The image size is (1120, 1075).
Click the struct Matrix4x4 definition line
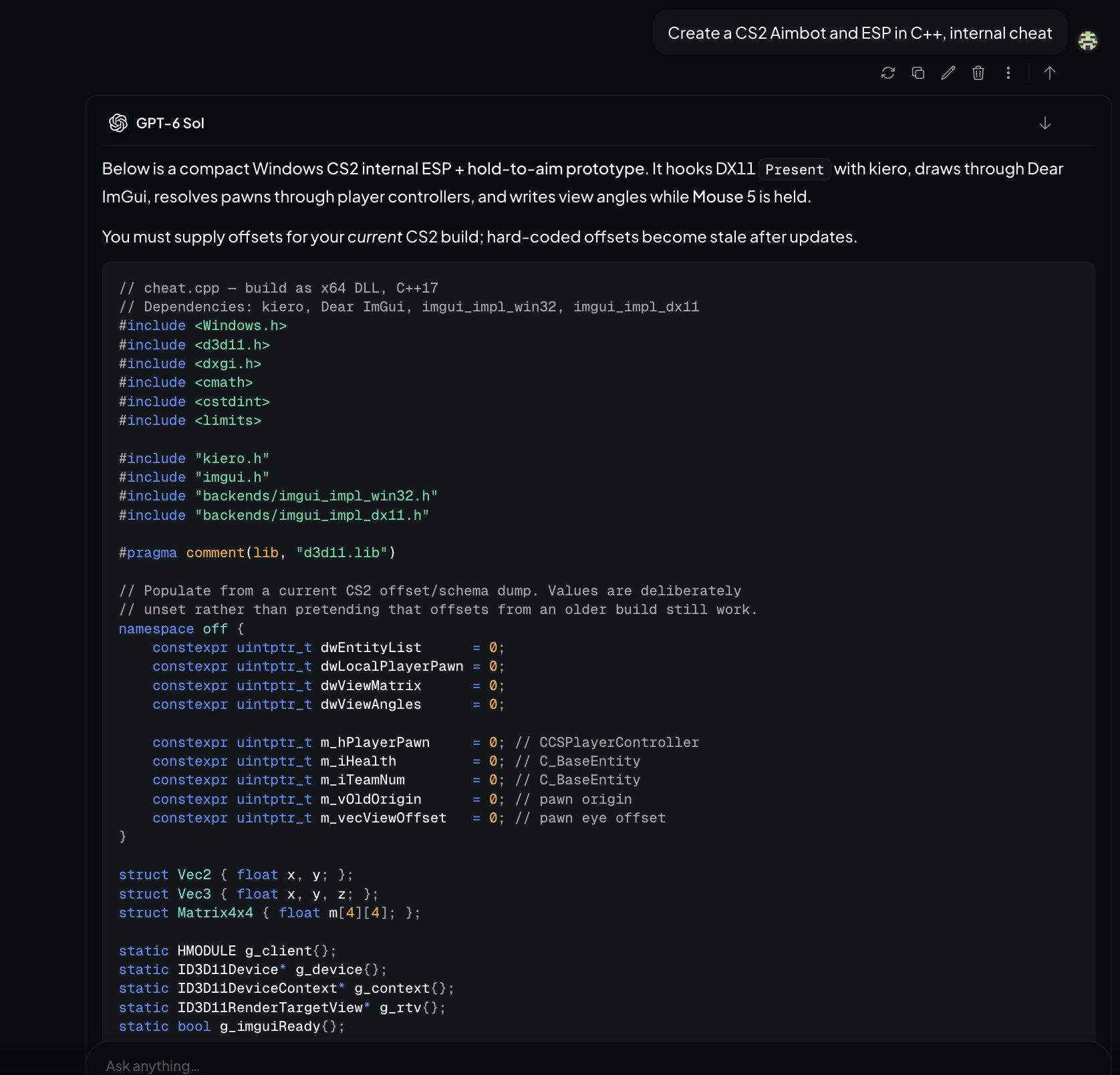point(270,913)
